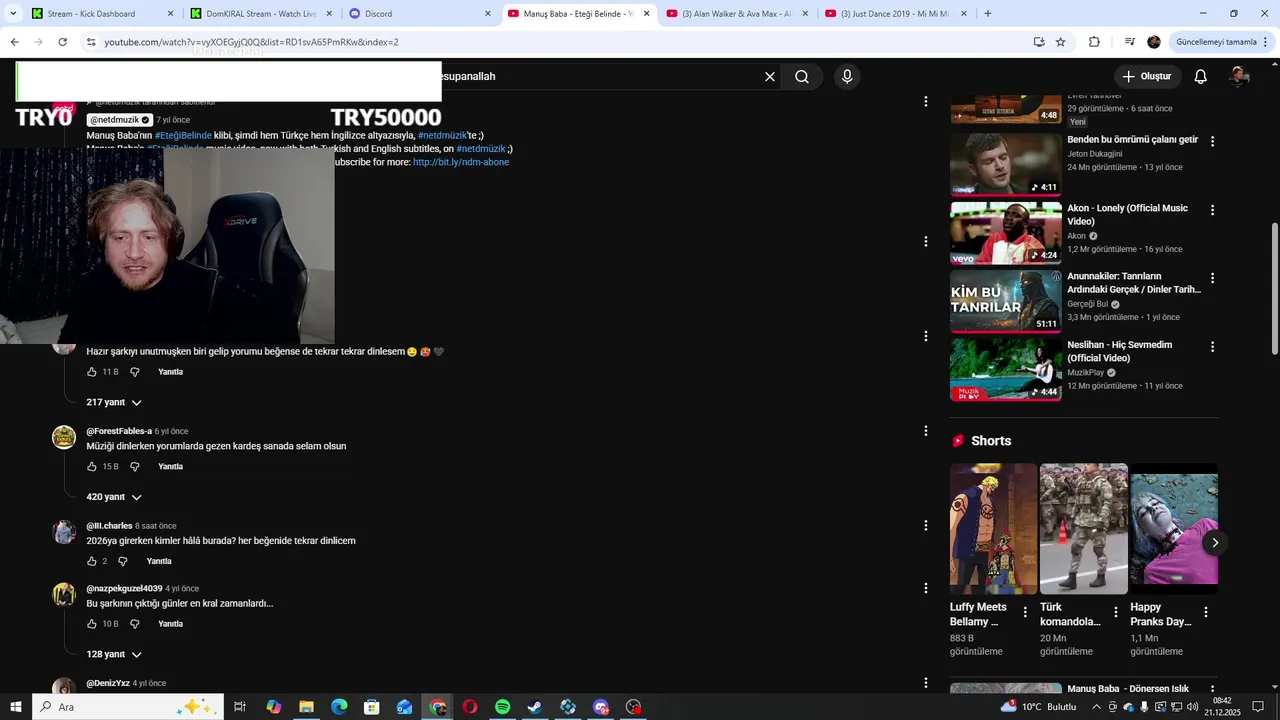Switch to the DomKIRAL Stream tab
1280x720 pixels.
click(x=260, y=14)
